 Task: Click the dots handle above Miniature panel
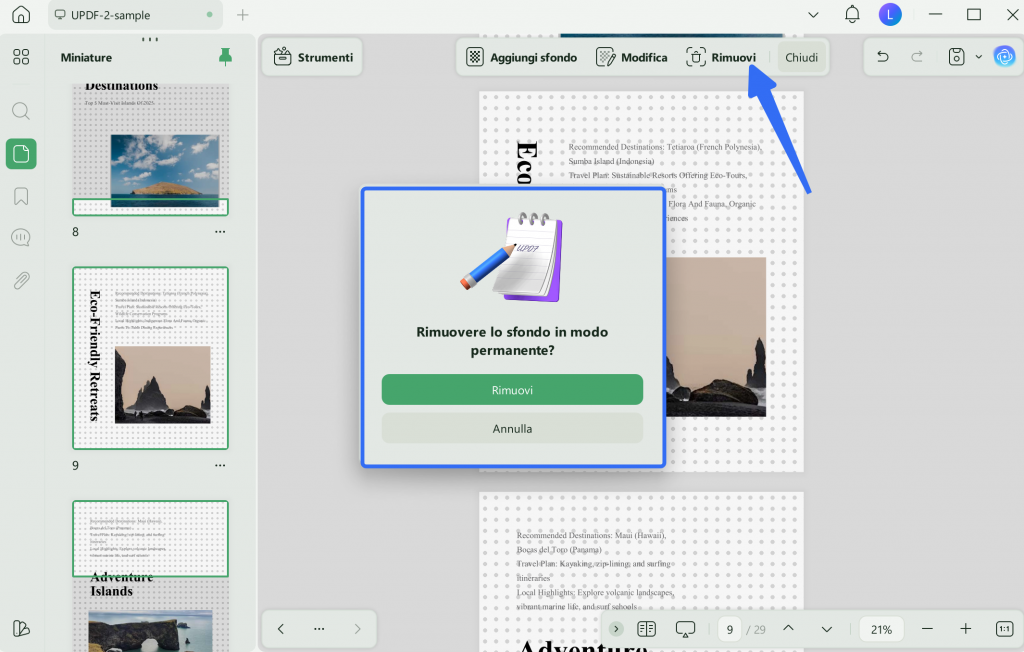150,39
